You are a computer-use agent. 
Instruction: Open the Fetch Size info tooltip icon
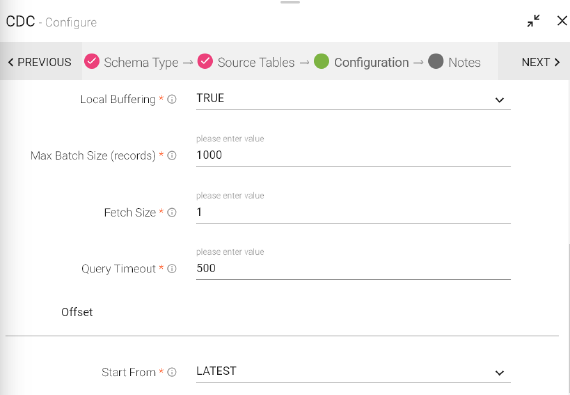coord(172,213)
